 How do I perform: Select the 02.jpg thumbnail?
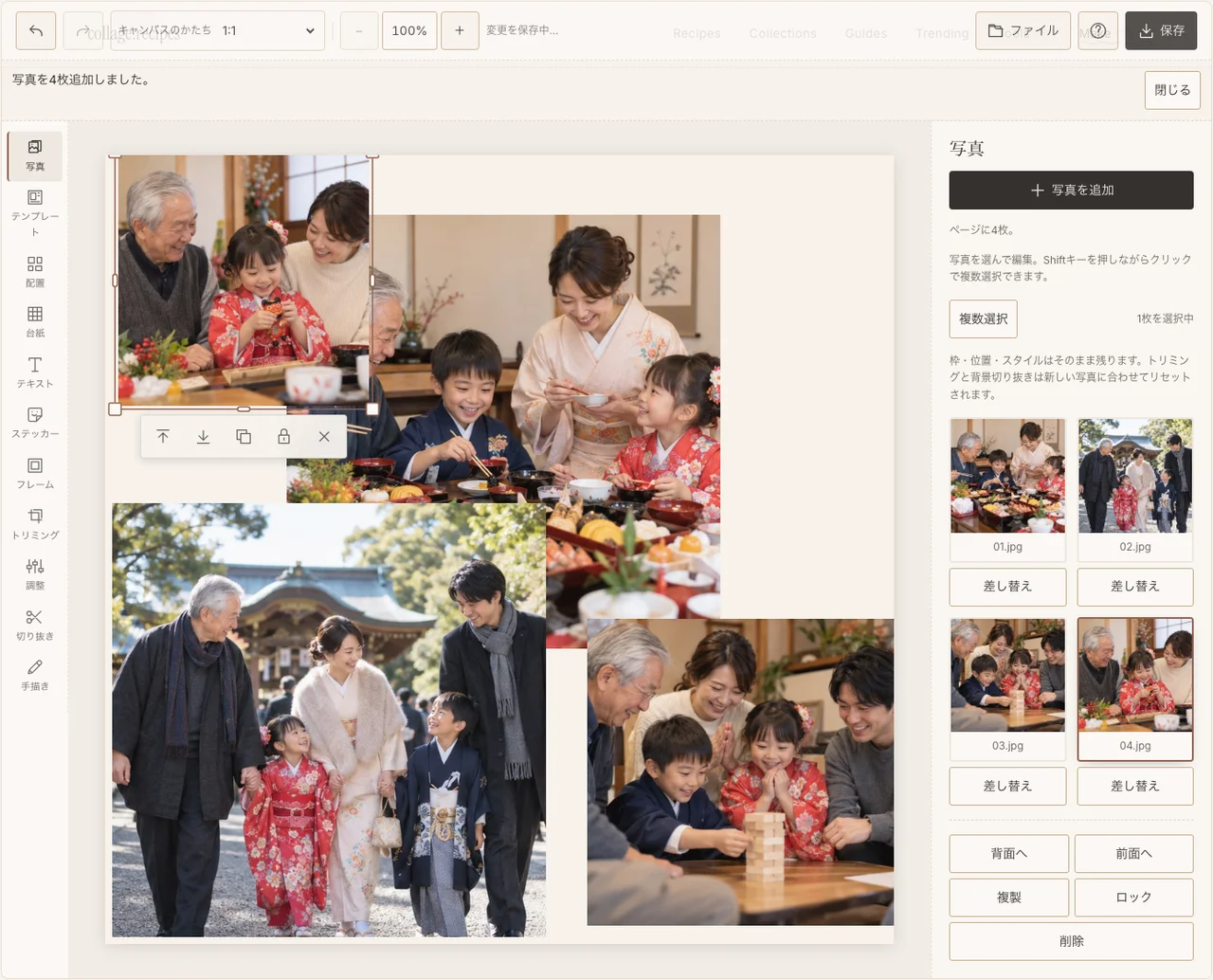coord(1135,489)
